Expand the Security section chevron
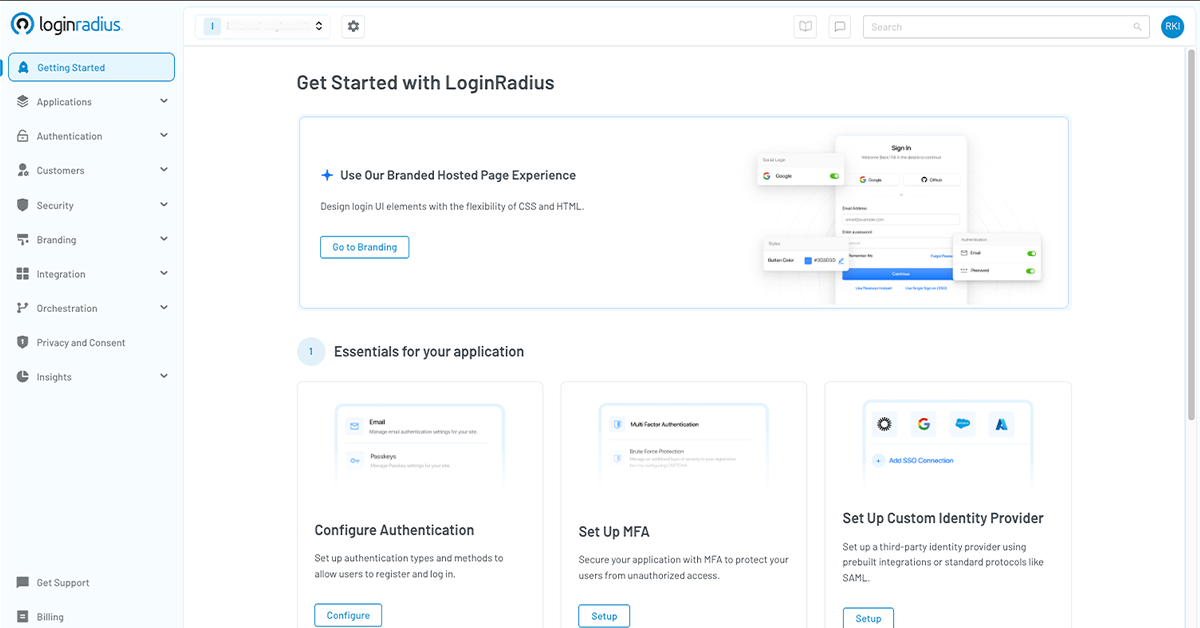 pyautogui.click(x=164, y=205)
